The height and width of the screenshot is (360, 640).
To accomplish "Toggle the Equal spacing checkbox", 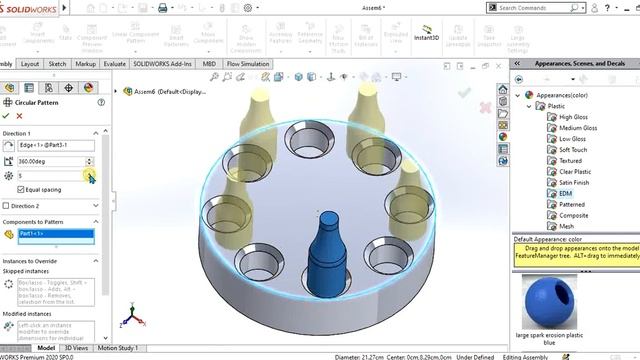I will 21,189.
